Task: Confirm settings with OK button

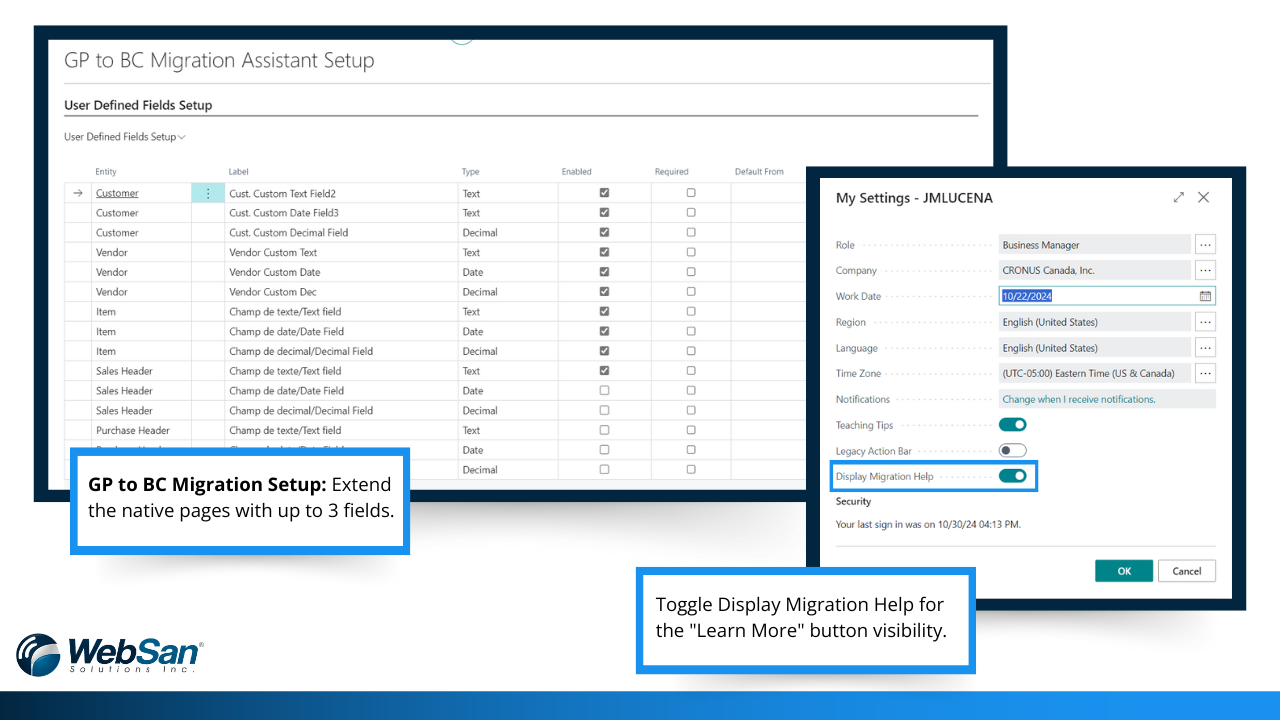Action: coord(1124,571)
